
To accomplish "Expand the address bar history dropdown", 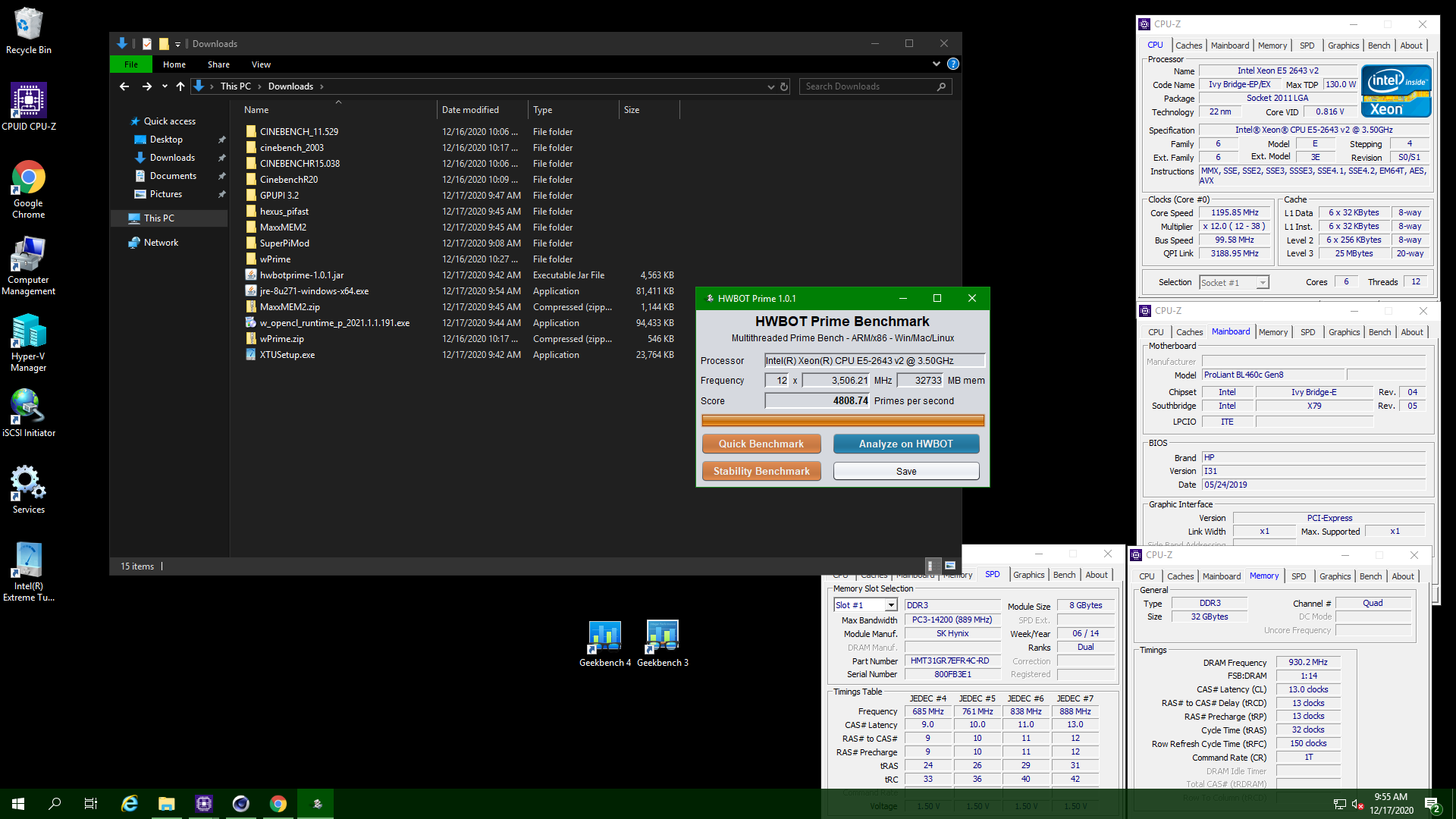I will coord(770,86).
